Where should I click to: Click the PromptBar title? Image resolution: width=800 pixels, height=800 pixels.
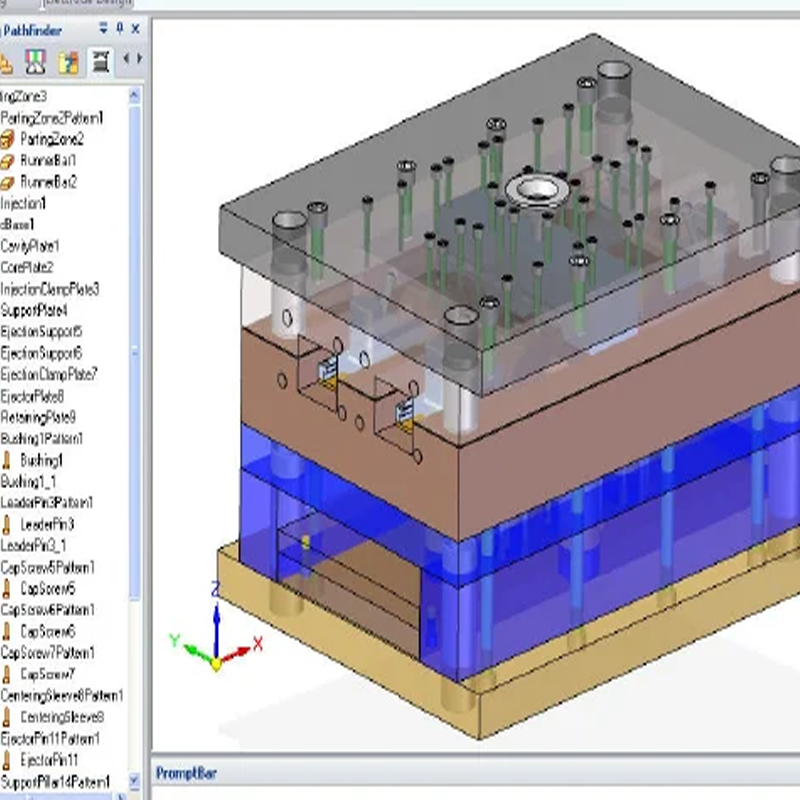pos(186,773)
